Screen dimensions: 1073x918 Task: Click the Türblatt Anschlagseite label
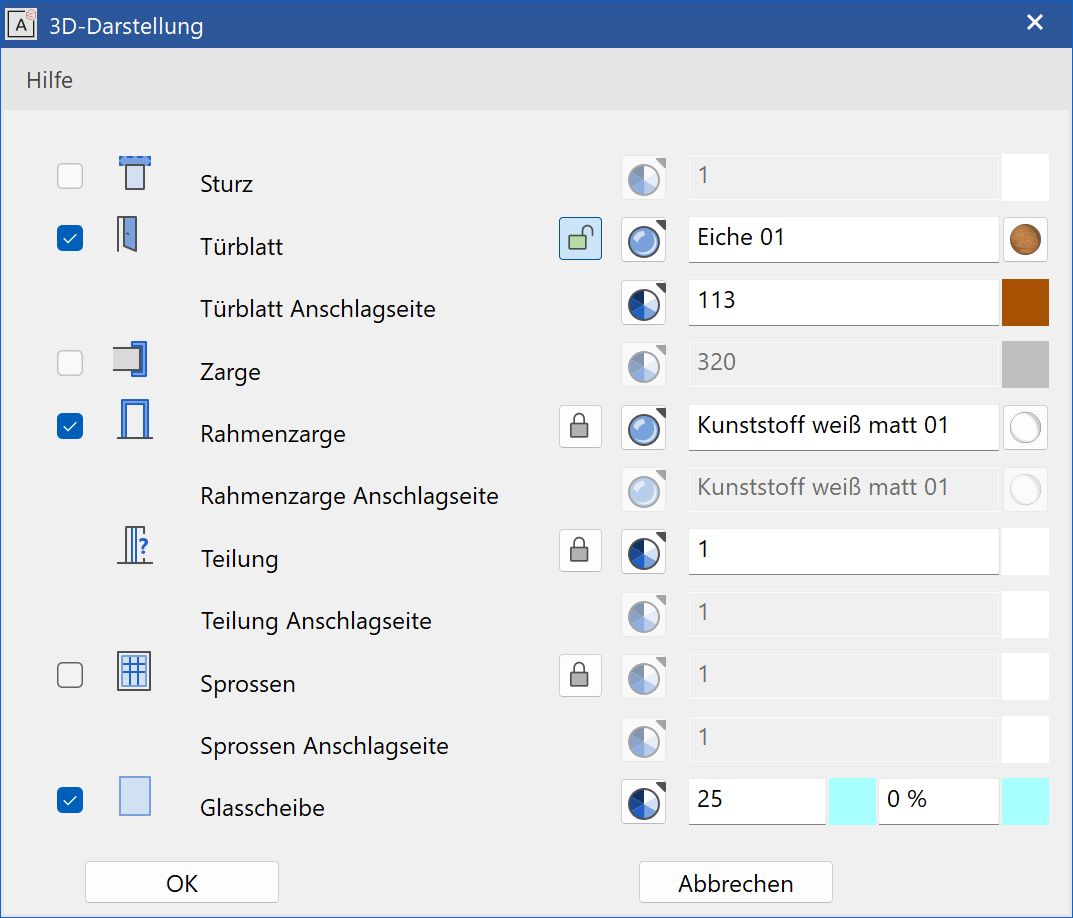[x=318, y=309]
